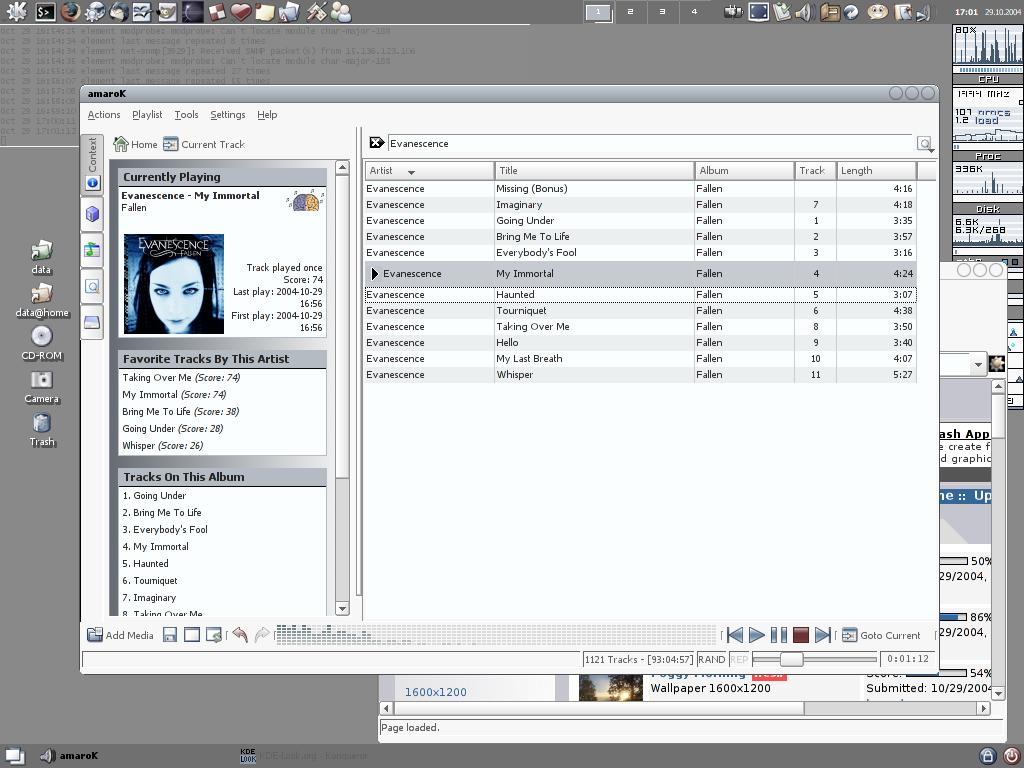Select the Missing (Bonus) playlist row
1024x768 pixels.
click(640, 189)
